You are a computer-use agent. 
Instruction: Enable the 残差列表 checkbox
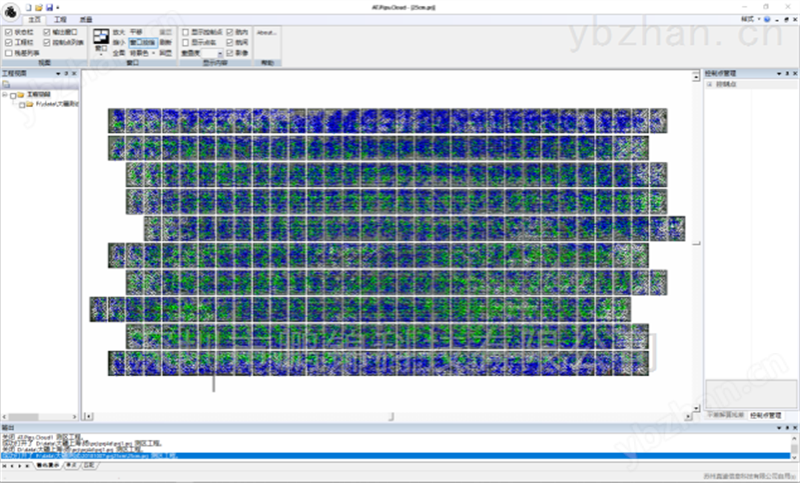coord(8,53)
